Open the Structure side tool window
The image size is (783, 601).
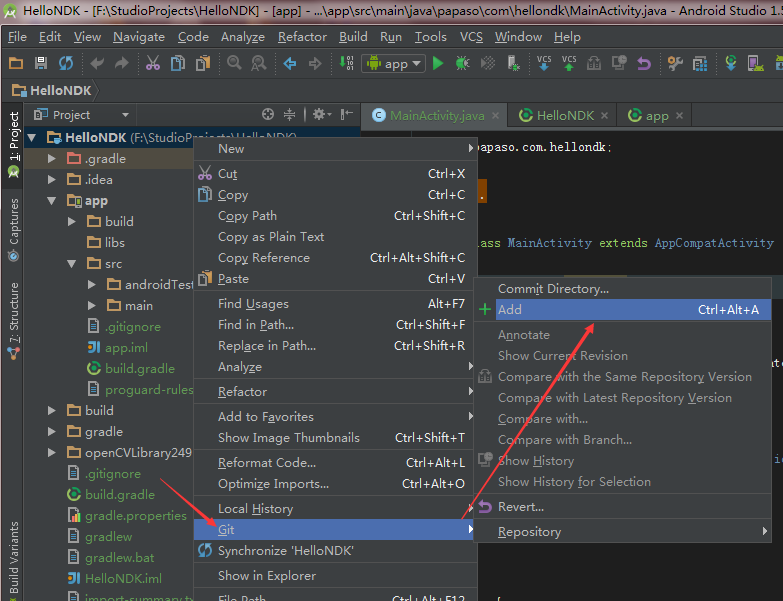click(x=13, y=321)
